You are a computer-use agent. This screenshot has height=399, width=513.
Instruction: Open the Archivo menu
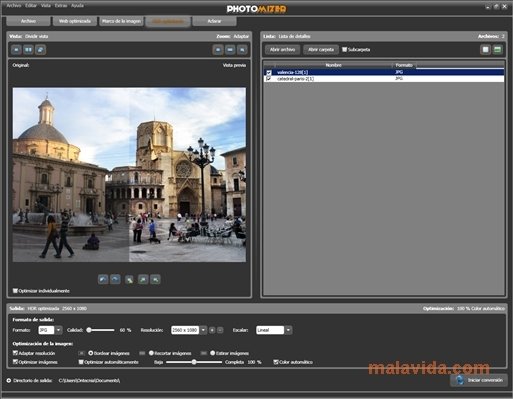coord(14,5)
